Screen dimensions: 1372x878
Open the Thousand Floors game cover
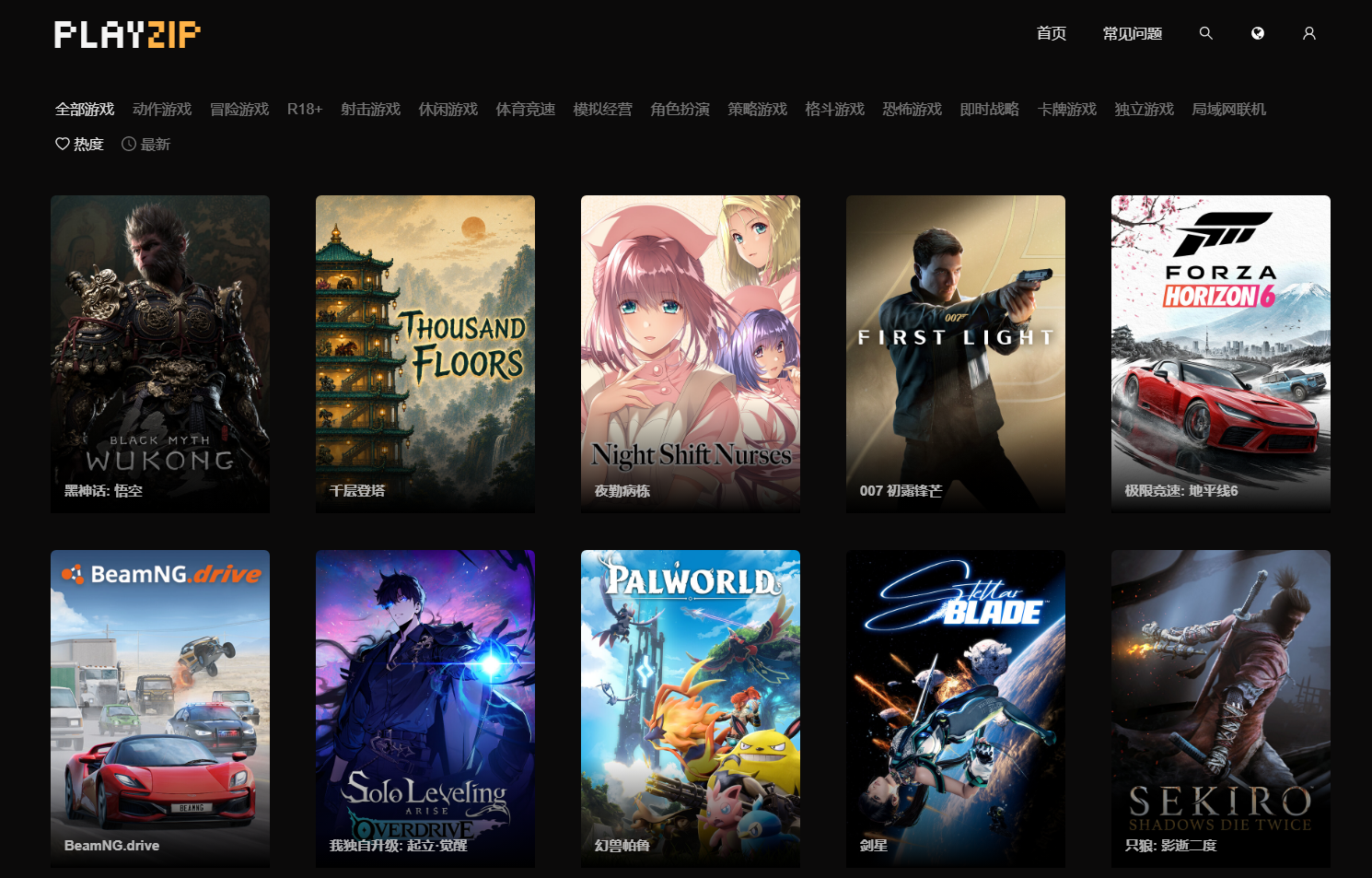click(x=425, y=354)
